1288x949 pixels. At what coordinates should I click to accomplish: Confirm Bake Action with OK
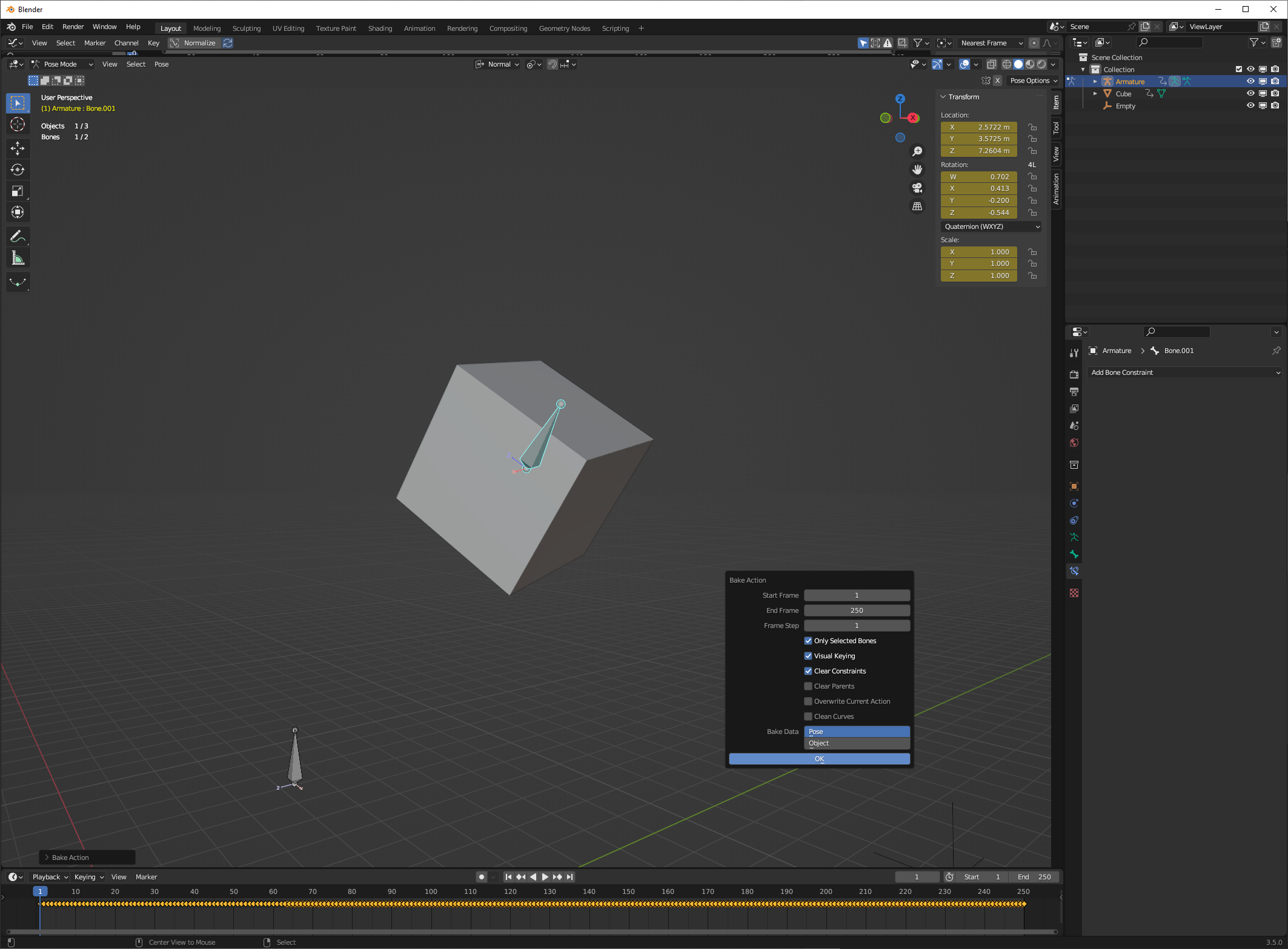[x=819, y=759]
